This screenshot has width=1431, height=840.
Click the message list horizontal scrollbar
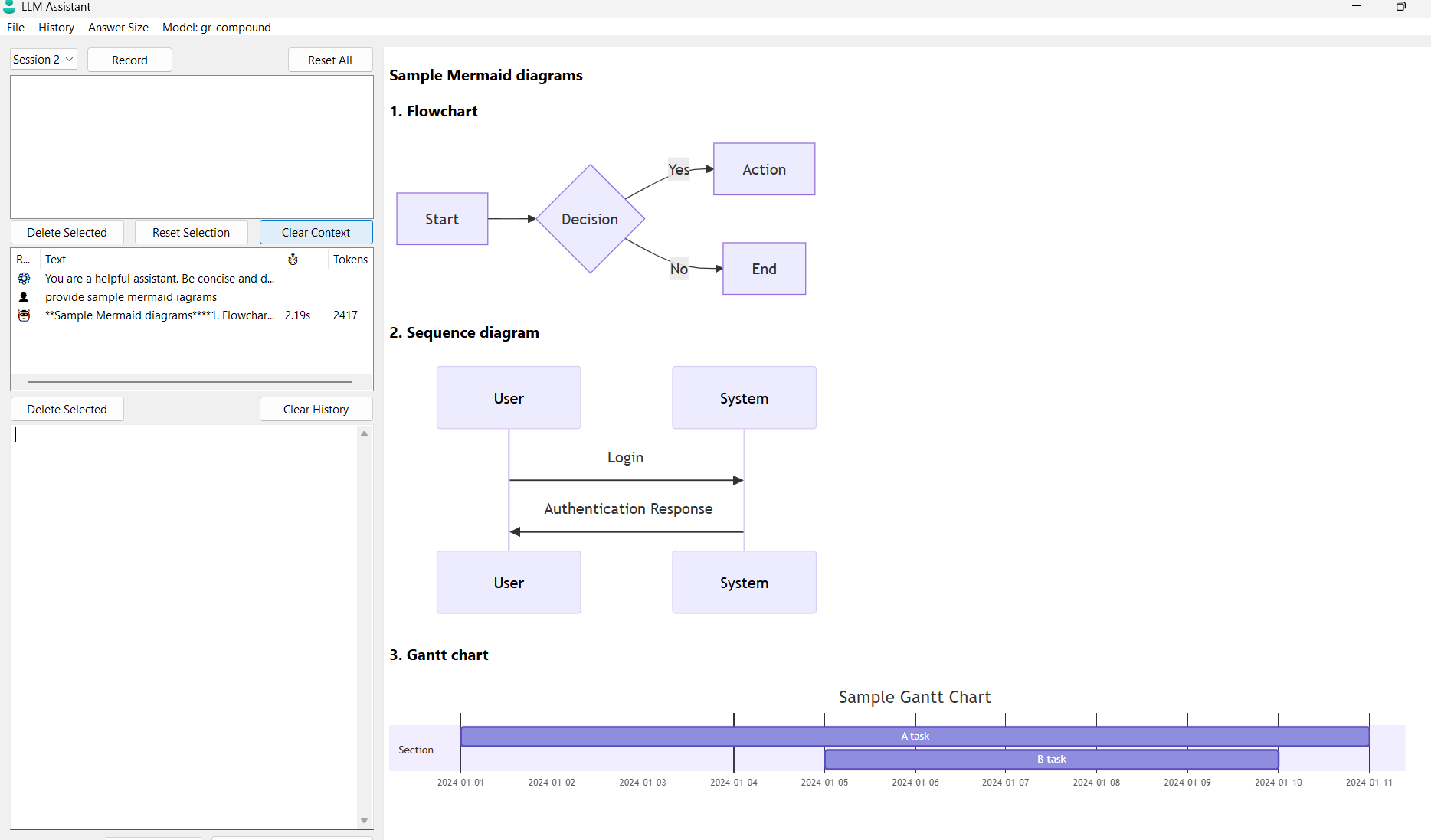[189, 381]
